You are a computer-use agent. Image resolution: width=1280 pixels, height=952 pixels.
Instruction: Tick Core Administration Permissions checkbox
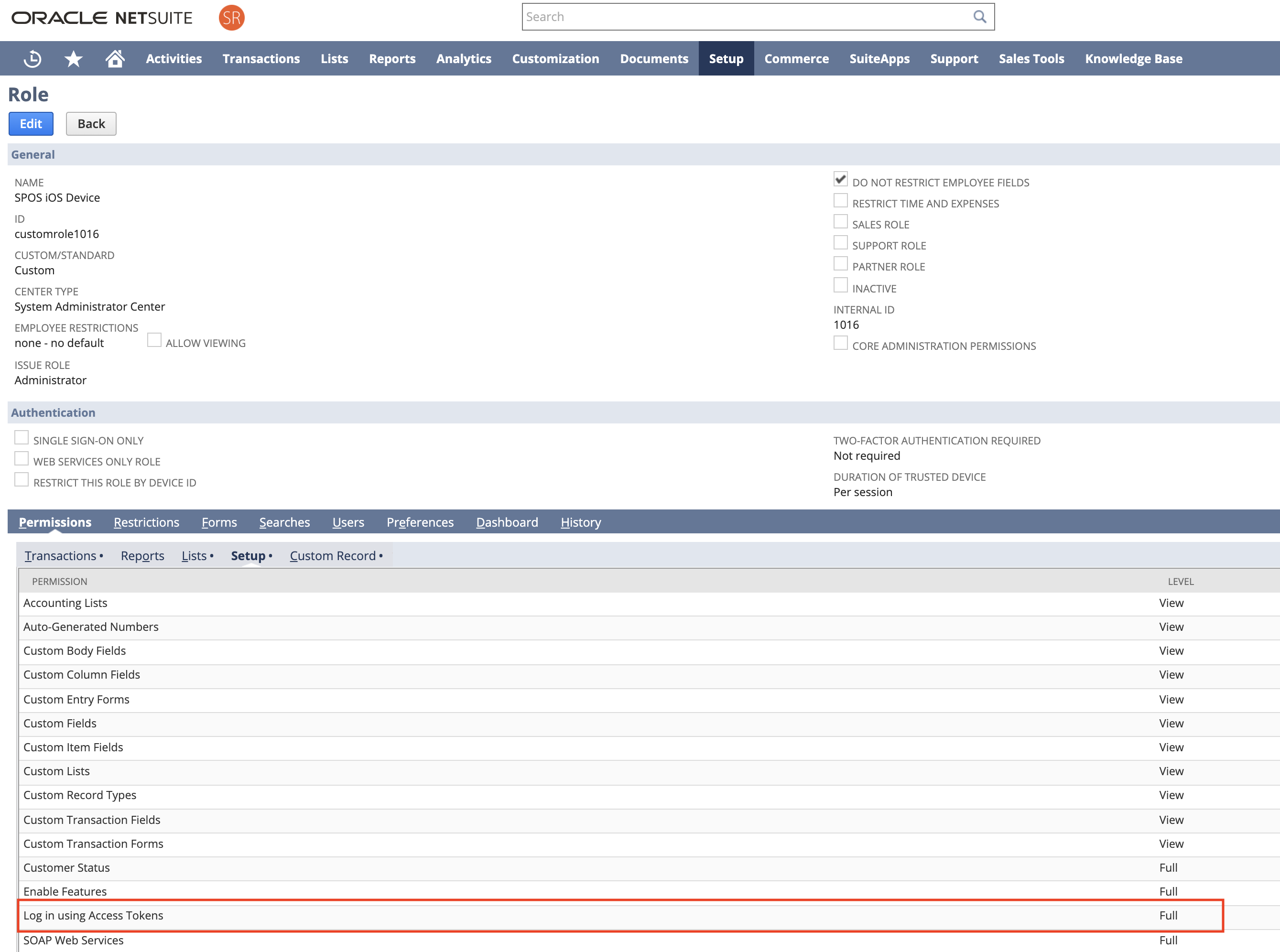click(x=840, y=343)
